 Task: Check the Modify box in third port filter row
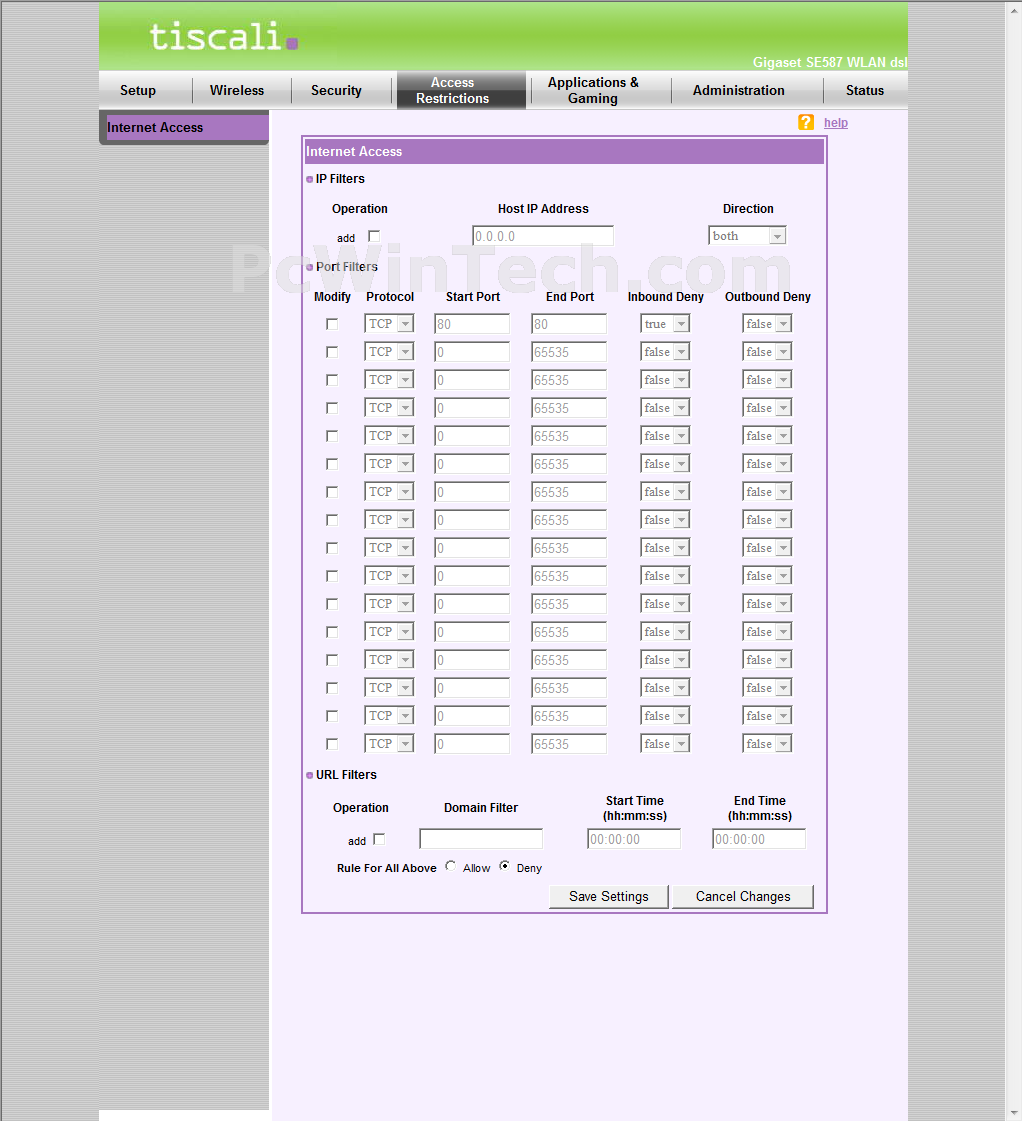(332, 380)
